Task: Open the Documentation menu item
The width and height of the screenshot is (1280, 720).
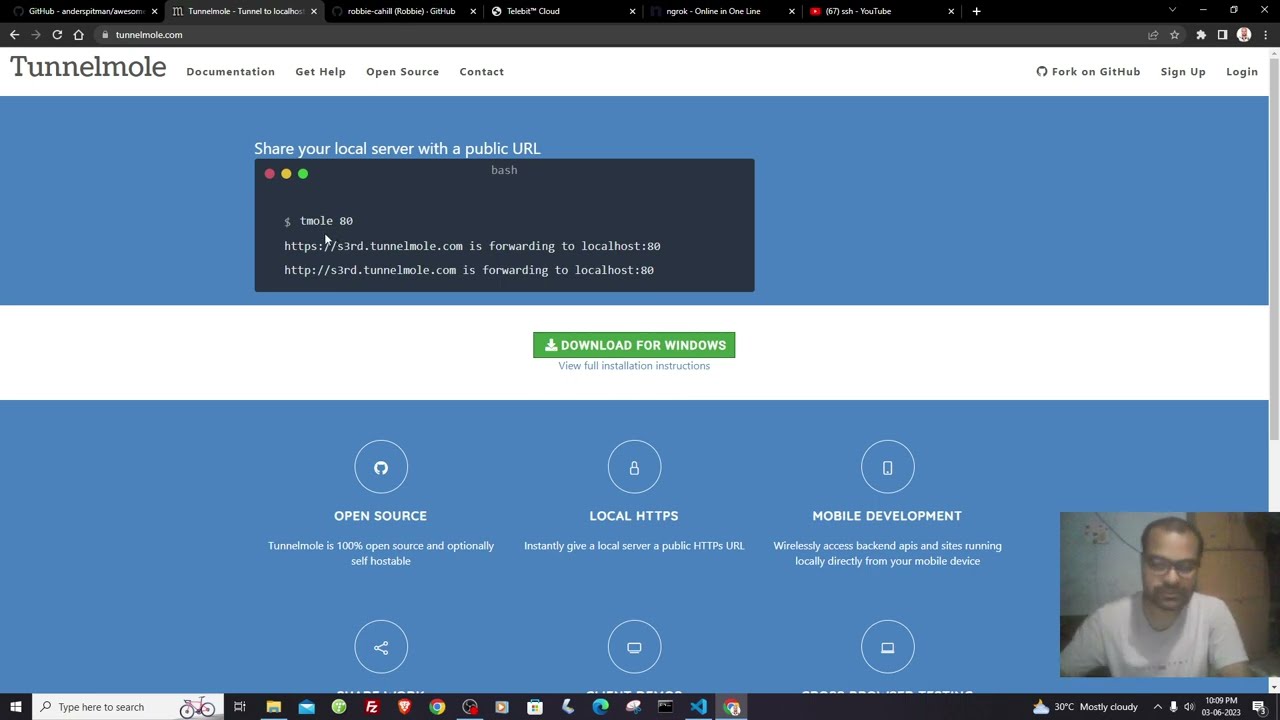Action: (230, 72)
